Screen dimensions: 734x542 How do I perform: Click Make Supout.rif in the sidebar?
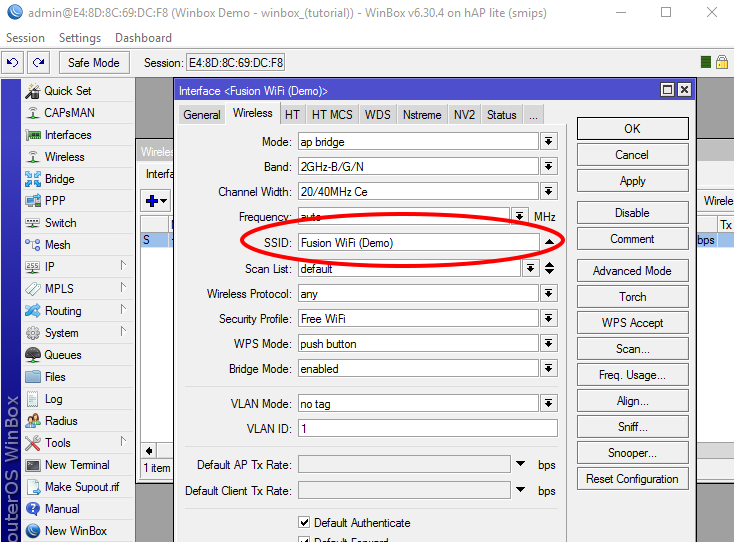pyautogui.click(x=78, y=487)
